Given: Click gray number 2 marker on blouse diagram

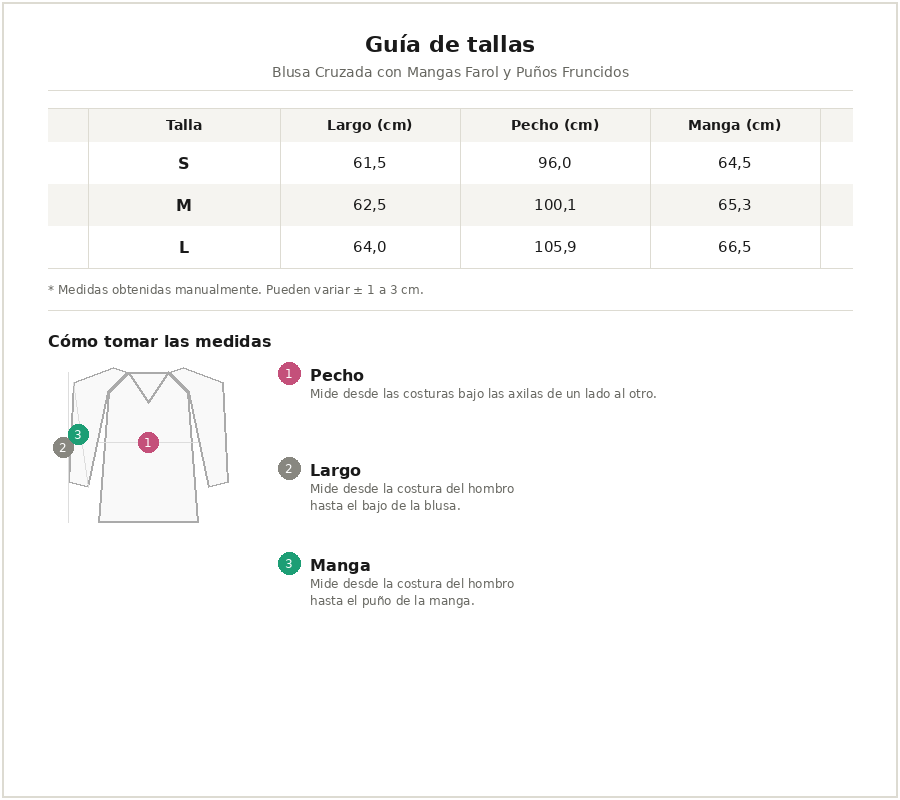Looking at the screenshot, I should [63, 447].
